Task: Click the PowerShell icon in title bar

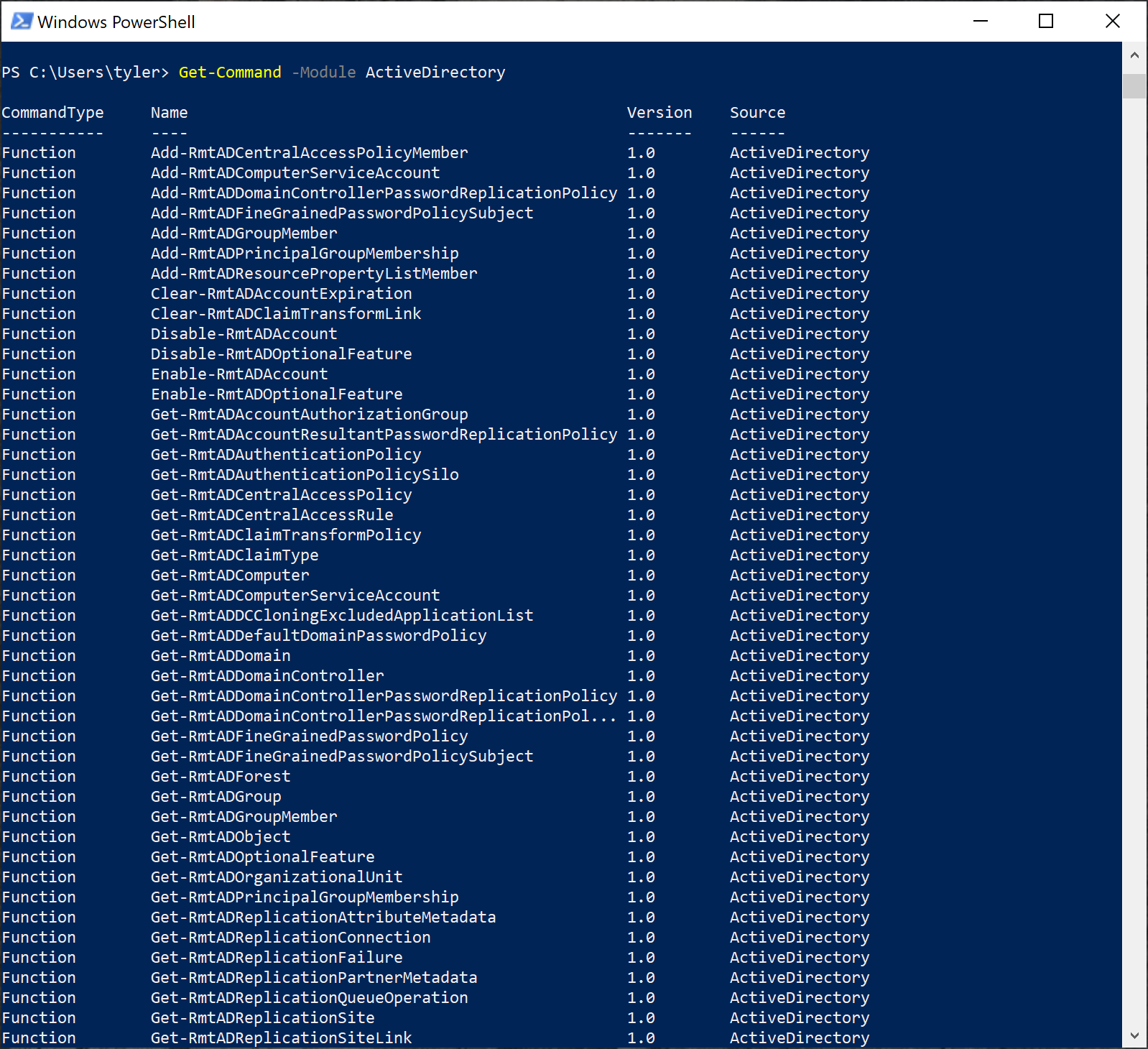Action: [x=22, y=21]
